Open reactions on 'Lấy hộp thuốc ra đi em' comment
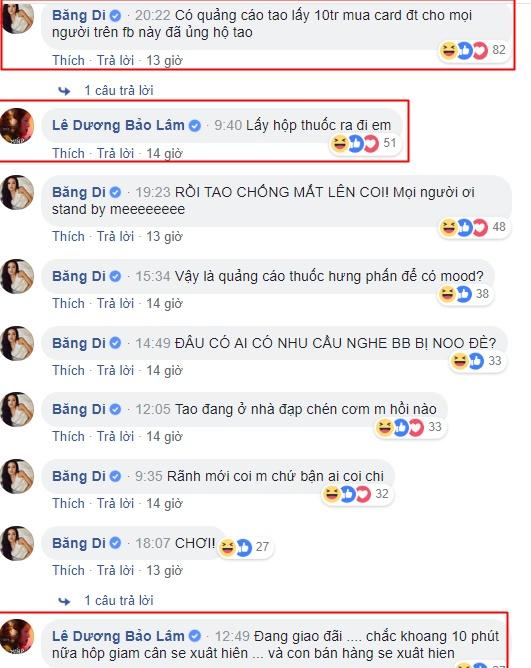 point(364,143)
